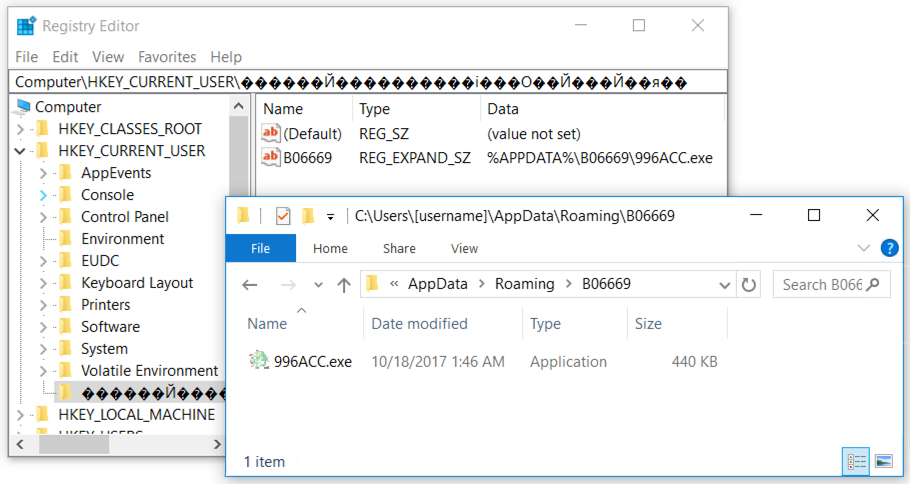Image resolution: width=910 pixels, height=484 pixels.
Task: Select the HKEY_LOCAL_MACHINE hive
Action: pyautogui.click(x=136, y=415)
